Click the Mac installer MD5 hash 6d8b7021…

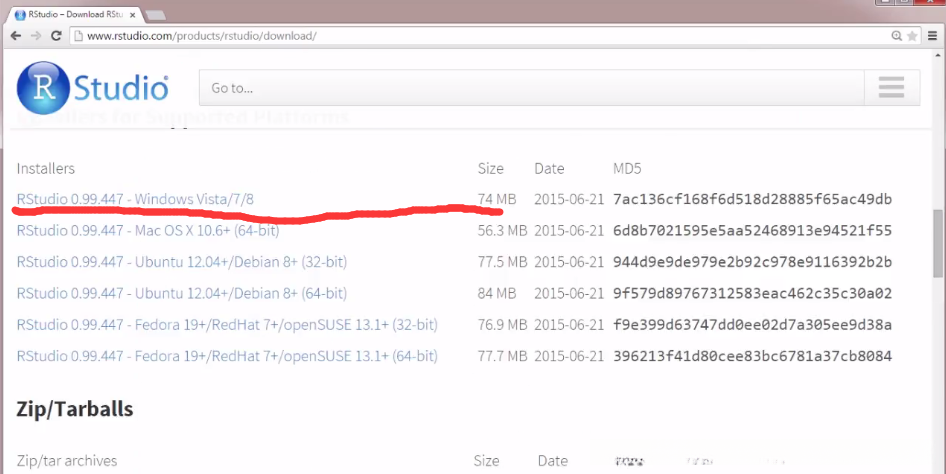752,230
